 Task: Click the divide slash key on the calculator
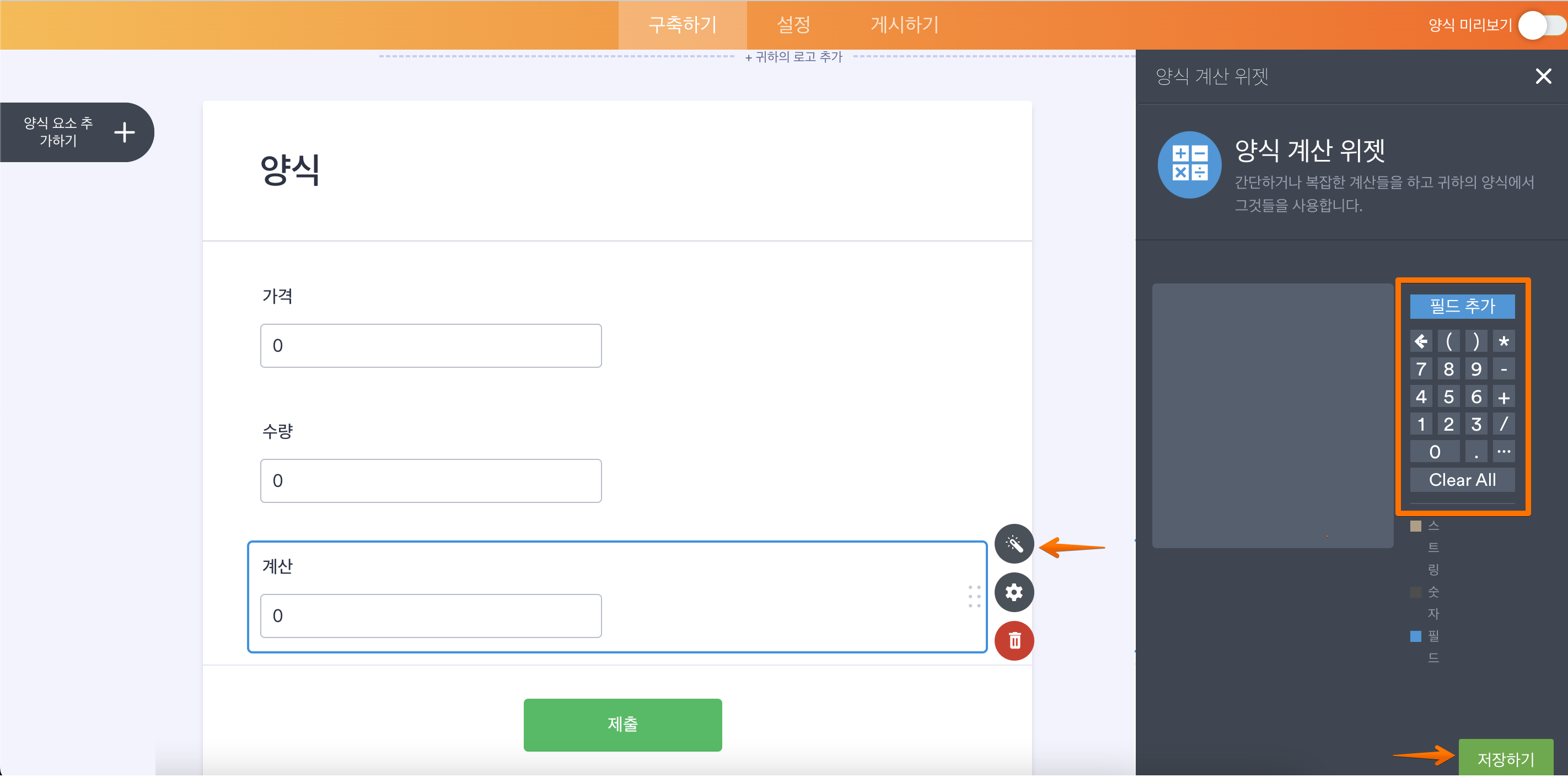coord(1503,424)
